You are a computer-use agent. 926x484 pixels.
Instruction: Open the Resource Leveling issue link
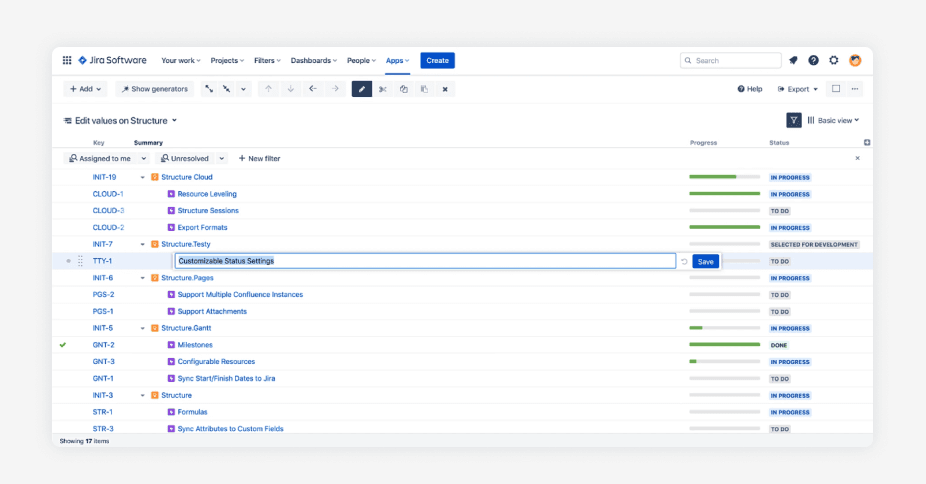(207, 194)
